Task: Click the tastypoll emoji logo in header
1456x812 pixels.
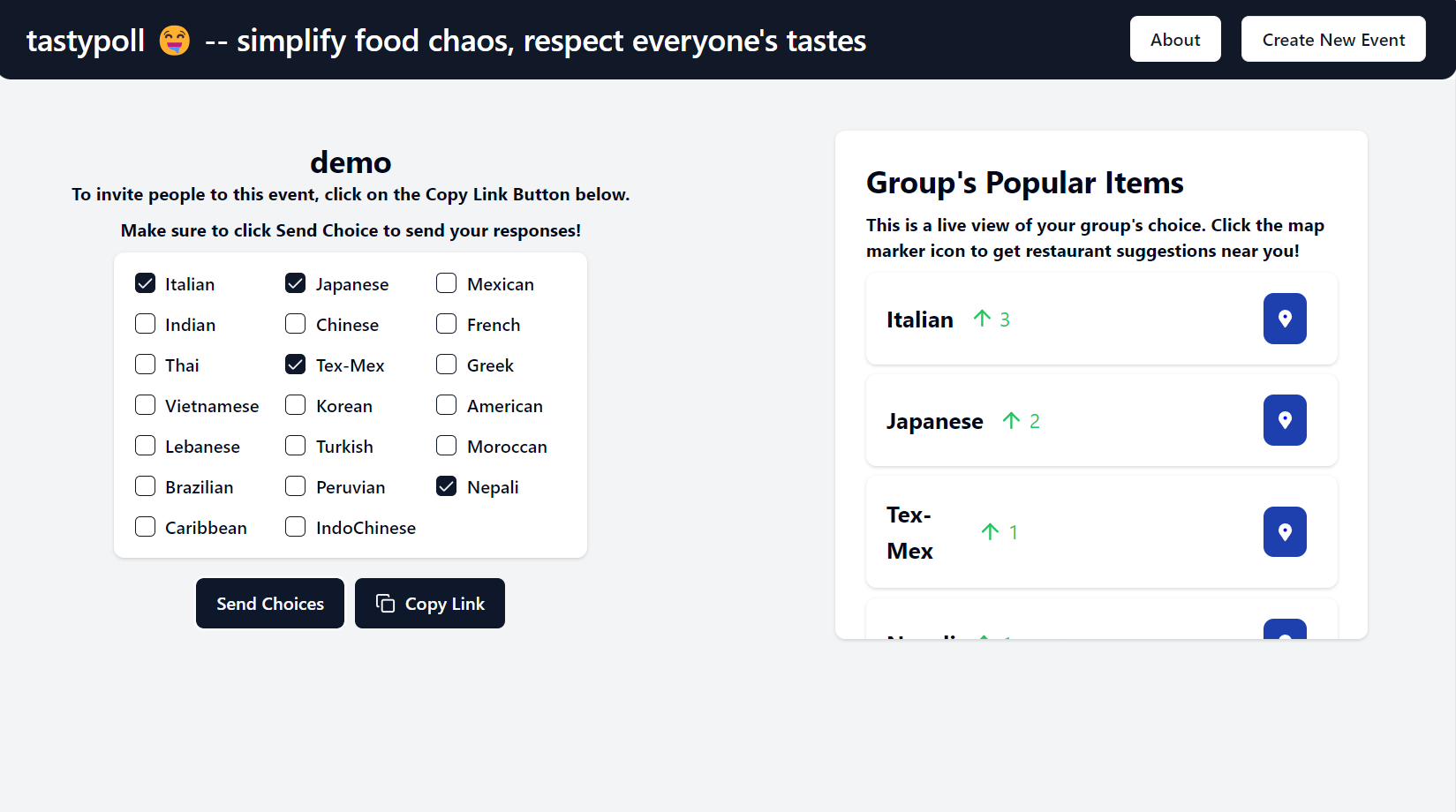Action: point(174,41)
